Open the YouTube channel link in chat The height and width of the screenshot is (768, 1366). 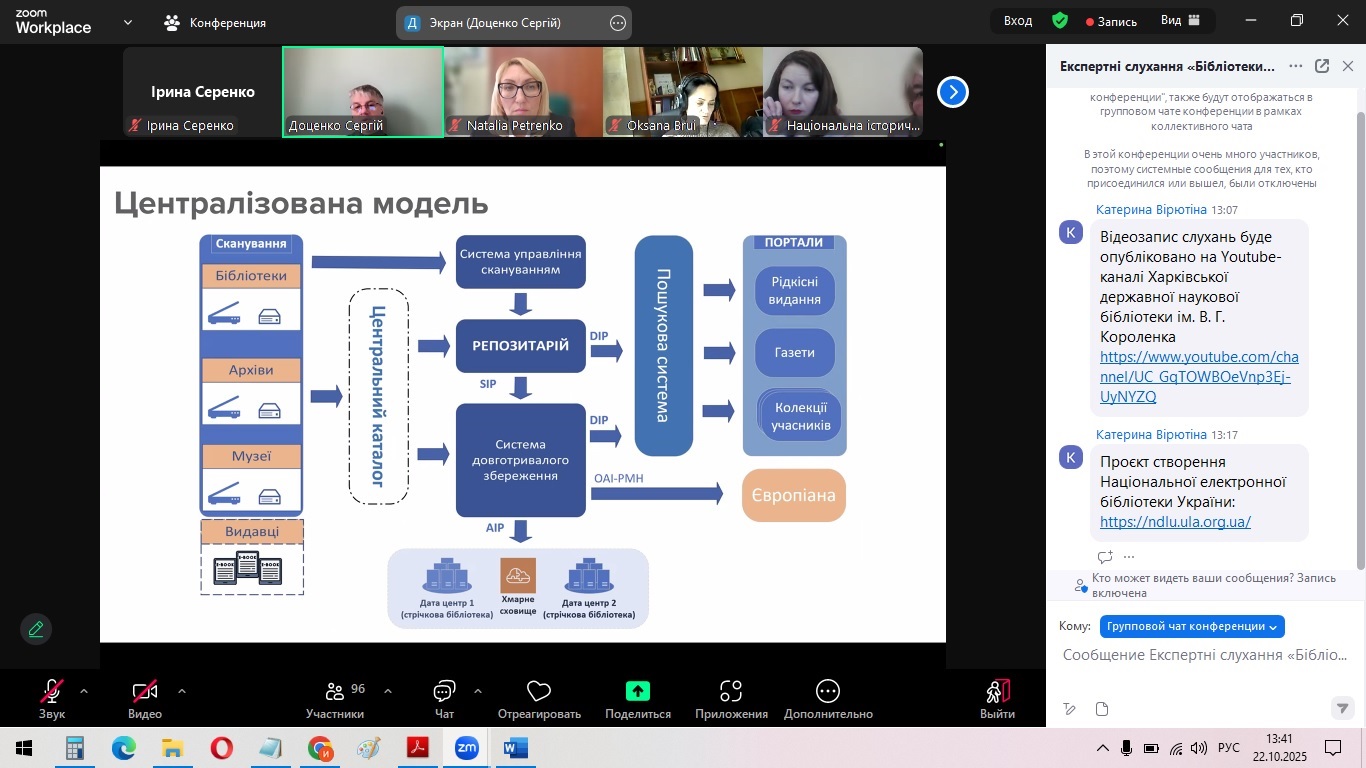[x=1198, y=377]
